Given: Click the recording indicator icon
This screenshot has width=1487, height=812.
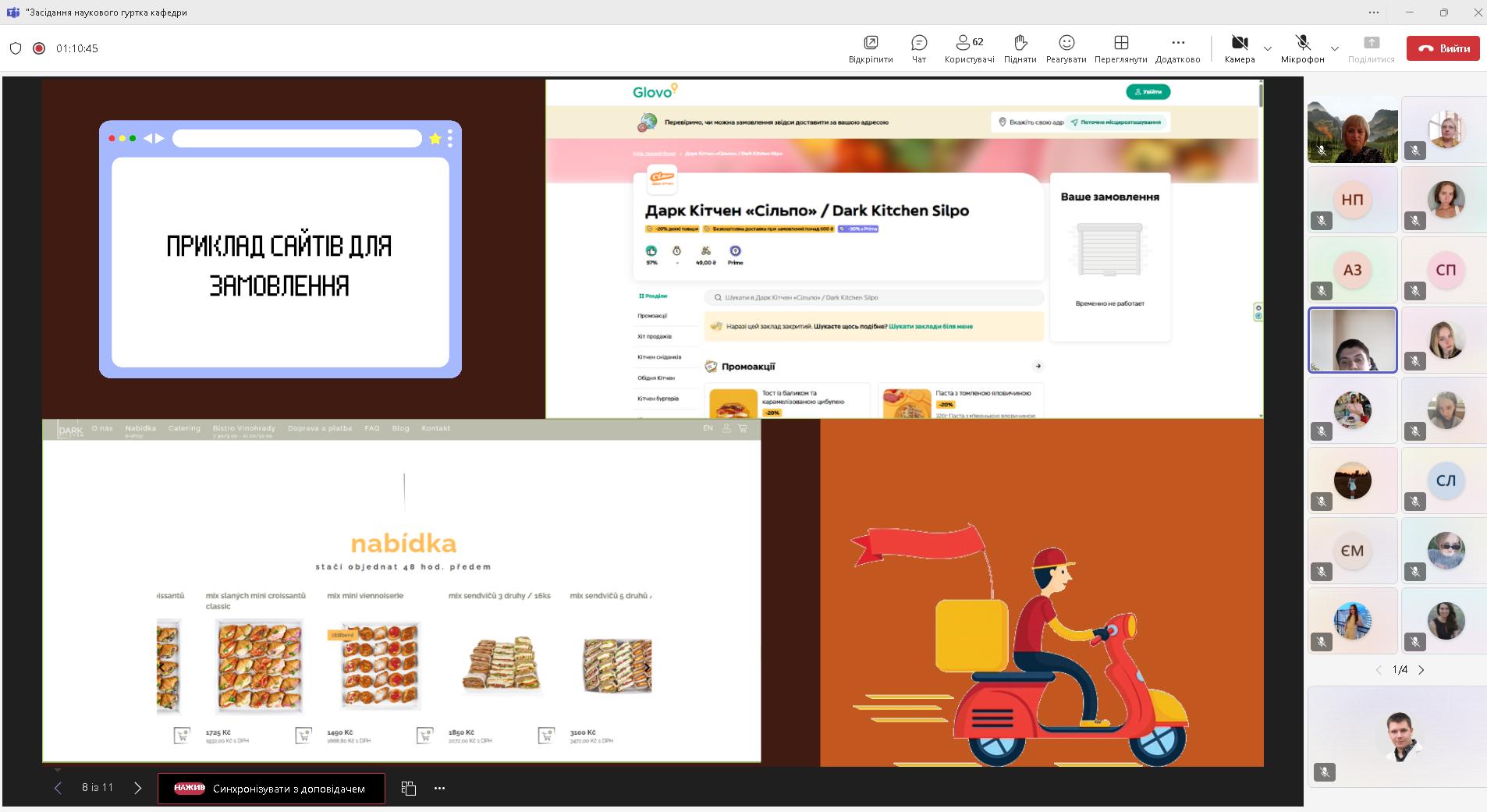Looking at the screenshot, I should 39,48.
